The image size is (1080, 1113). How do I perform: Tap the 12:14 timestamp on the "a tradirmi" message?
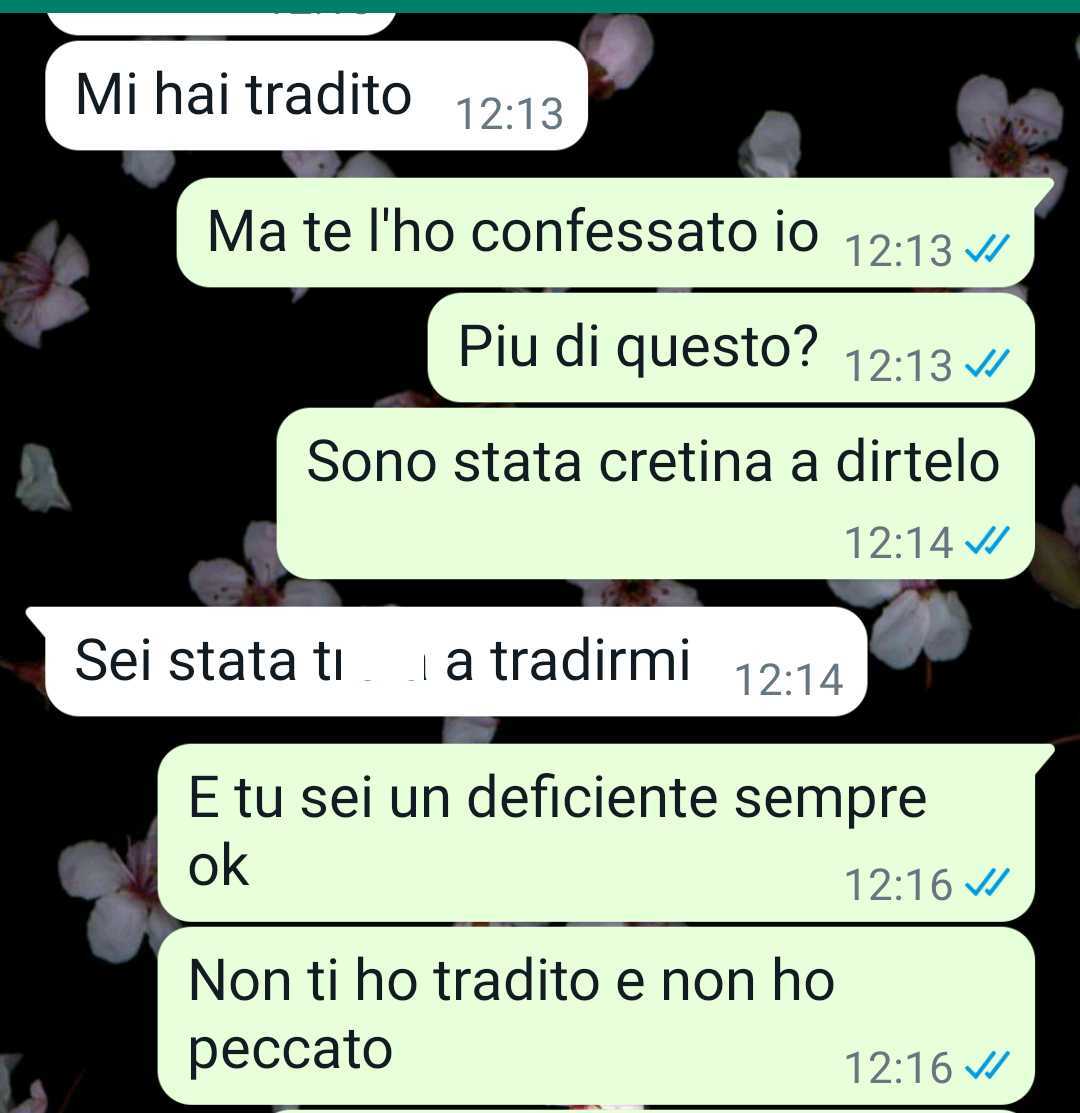click(788, 680)
